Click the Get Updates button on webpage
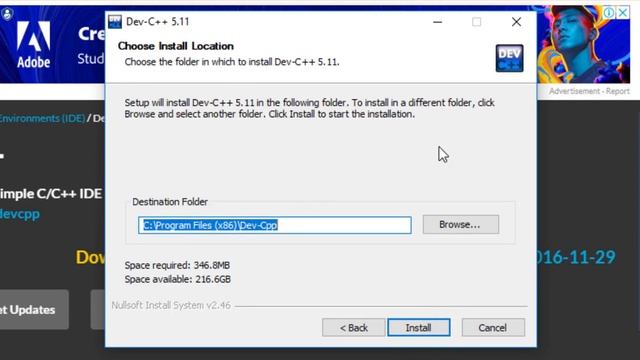The height and width of the screenshot is (360, 640). [34, 310]
